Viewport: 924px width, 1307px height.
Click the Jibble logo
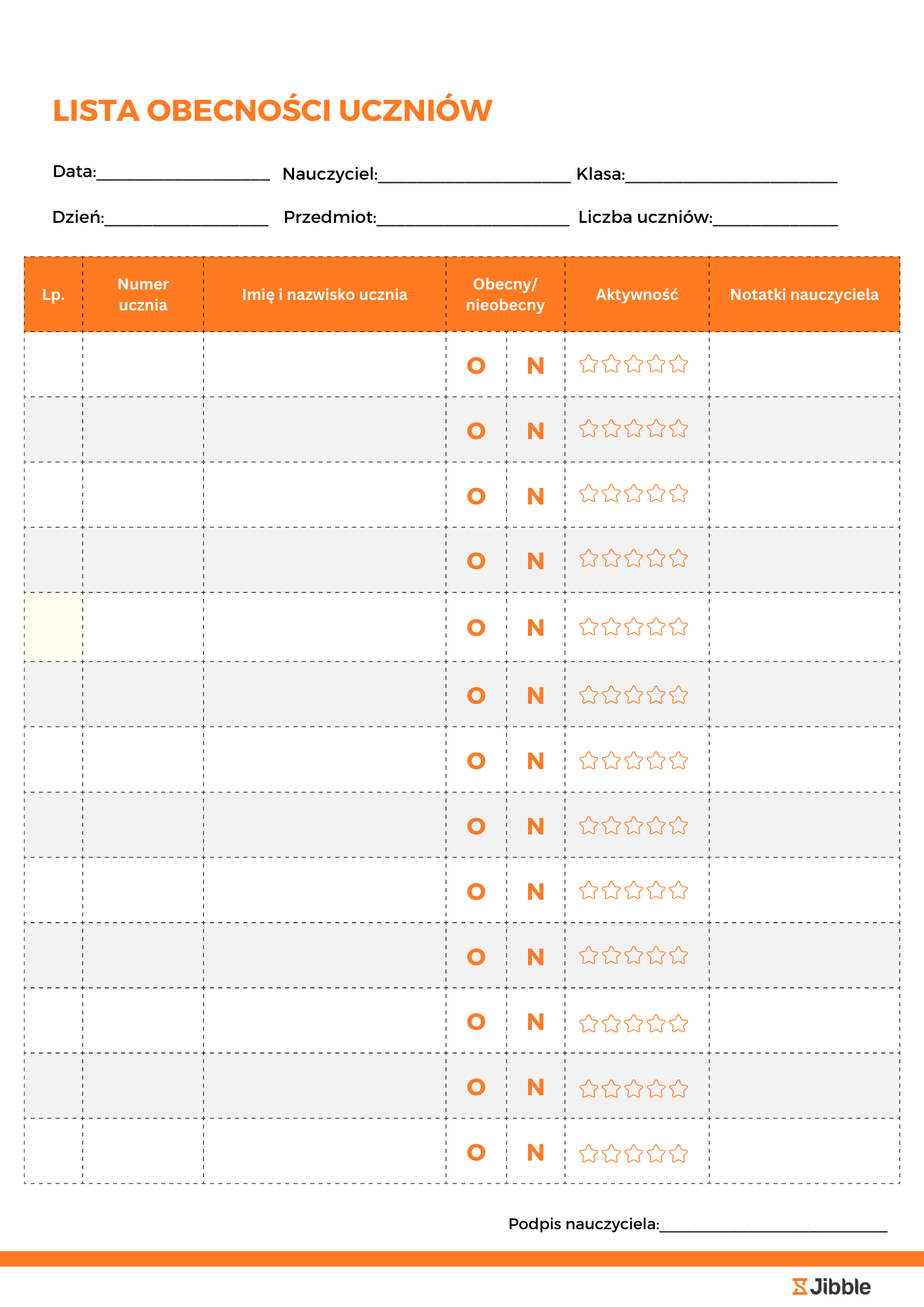[832, 1287]
